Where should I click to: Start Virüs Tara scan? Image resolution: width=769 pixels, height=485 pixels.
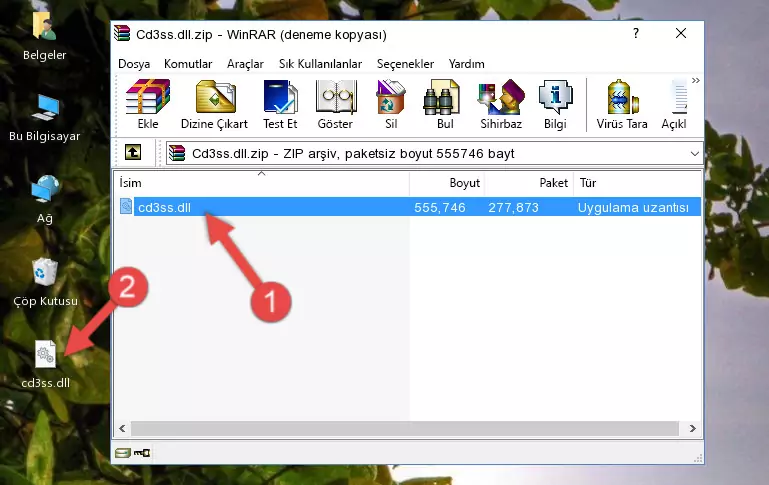click(x=621, y=104)
